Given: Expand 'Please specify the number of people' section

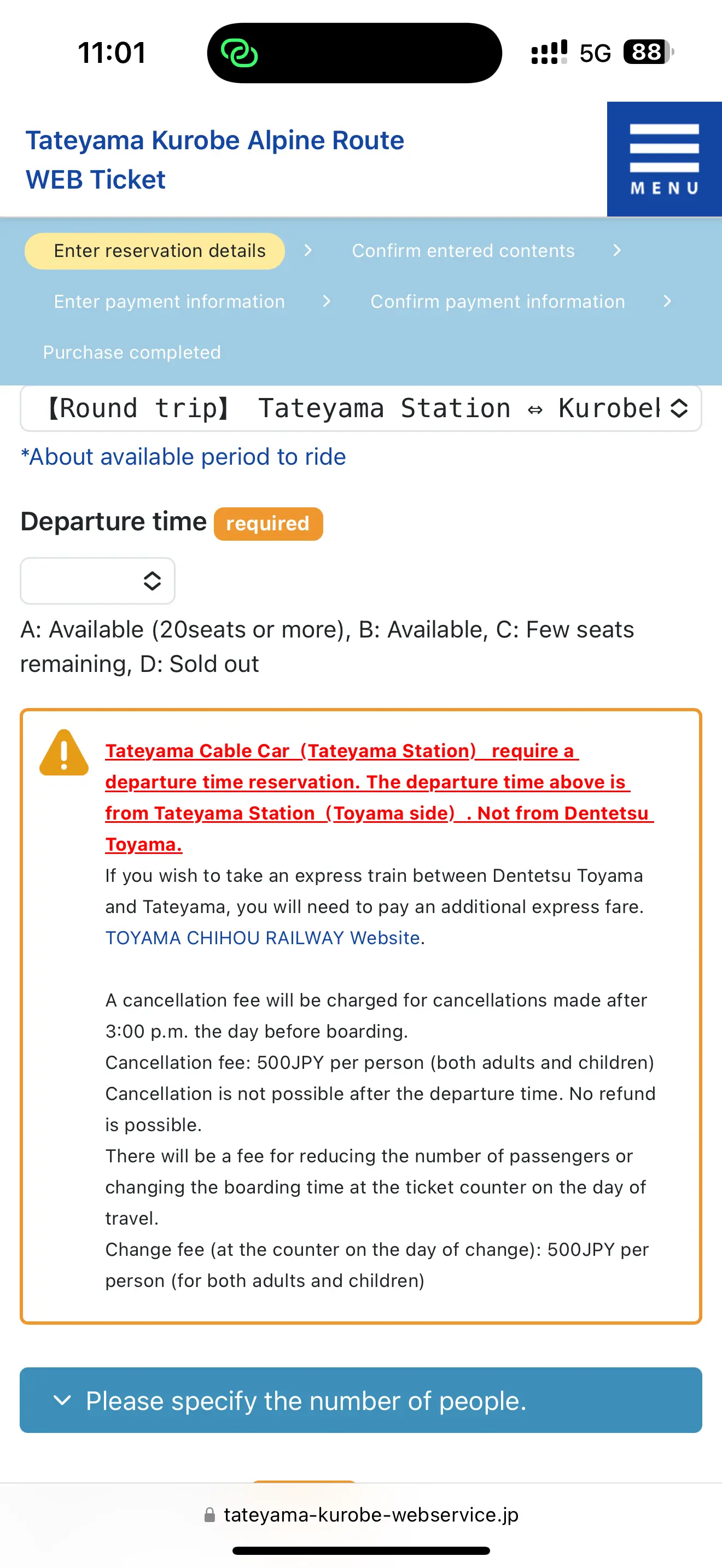Looking at the screenshot, I should click(x=361, y=1400).
